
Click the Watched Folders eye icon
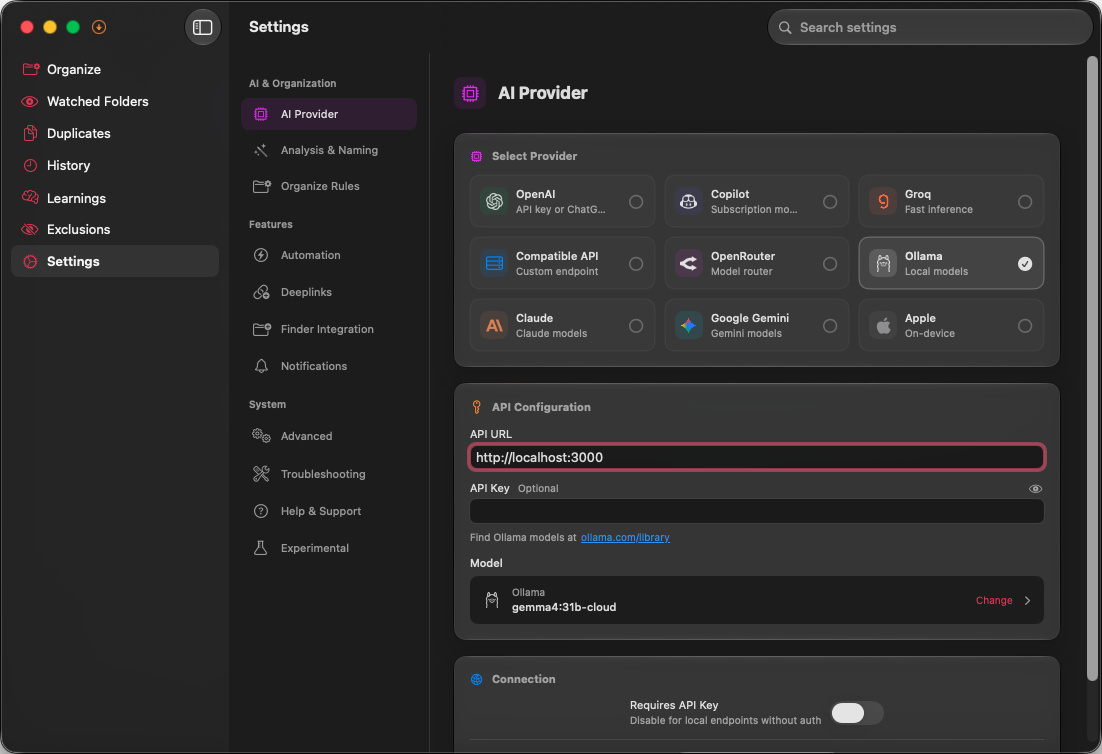(x=30, y=101)
